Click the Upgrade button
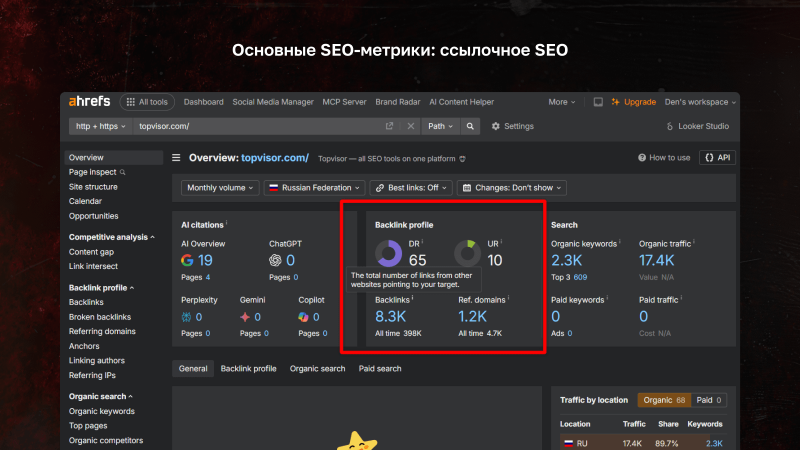This screenshot has height=450, width=800. coord(634,102)
